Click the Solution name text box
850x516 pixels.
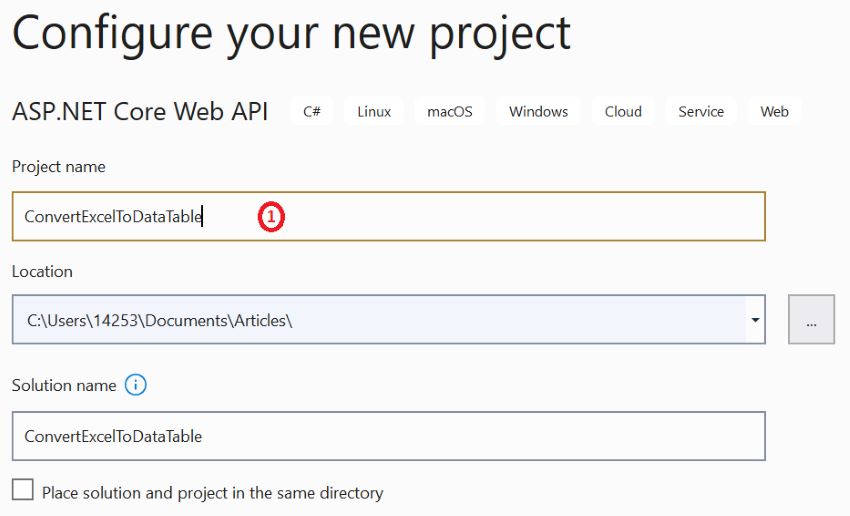389,436
